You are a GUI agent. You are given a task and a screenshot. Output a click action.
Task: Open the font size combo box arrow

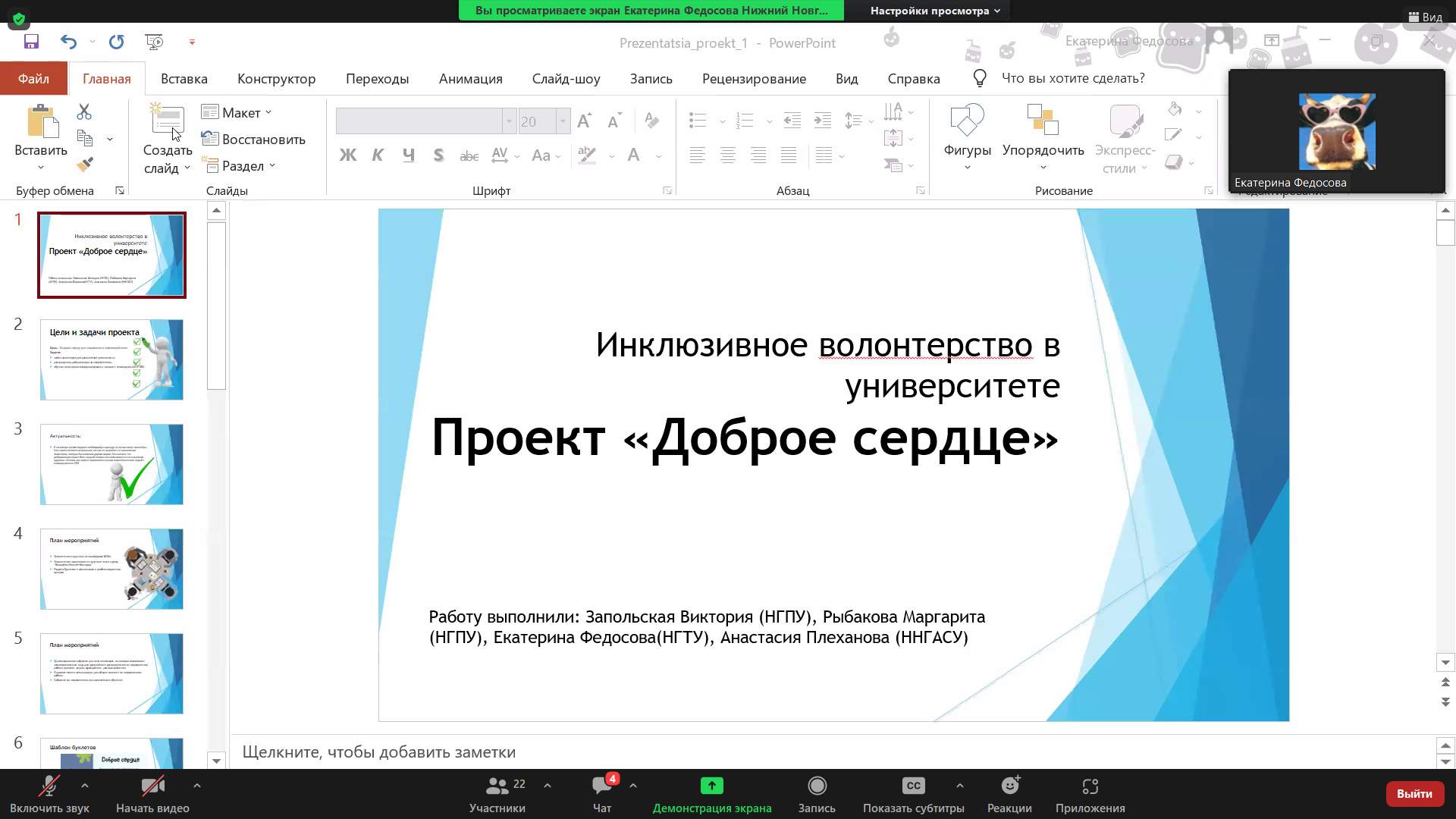[x=563, y=121]
